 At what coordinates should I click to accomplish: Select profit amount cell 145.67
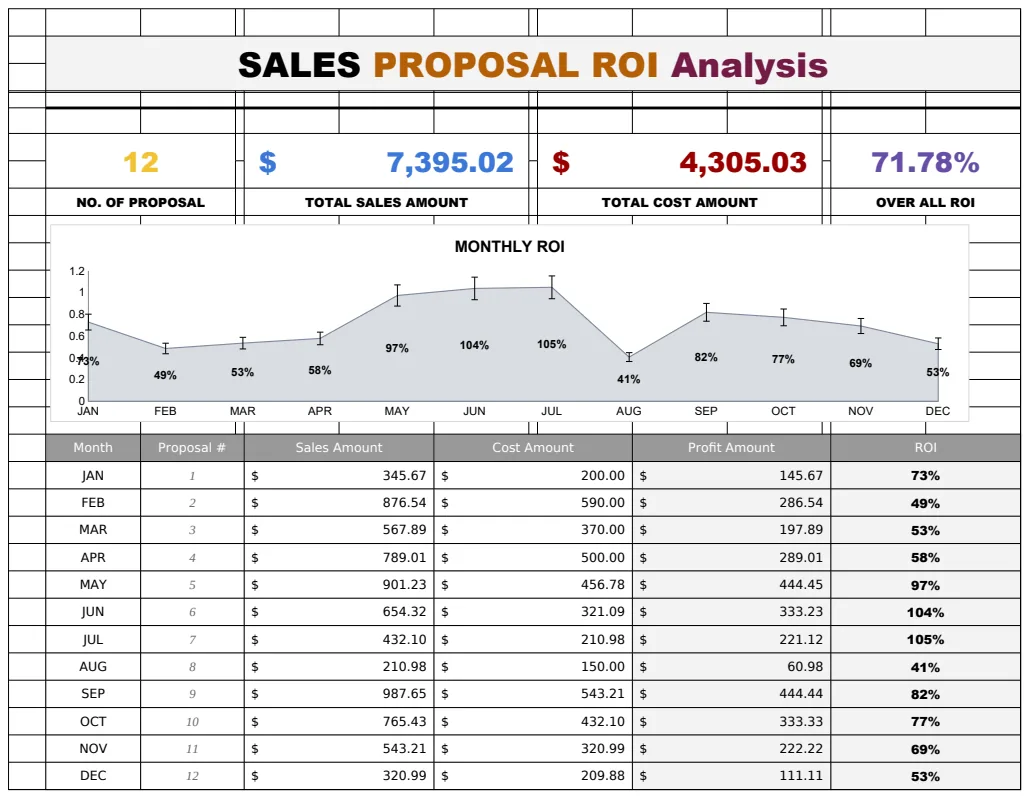coord(731,476)
